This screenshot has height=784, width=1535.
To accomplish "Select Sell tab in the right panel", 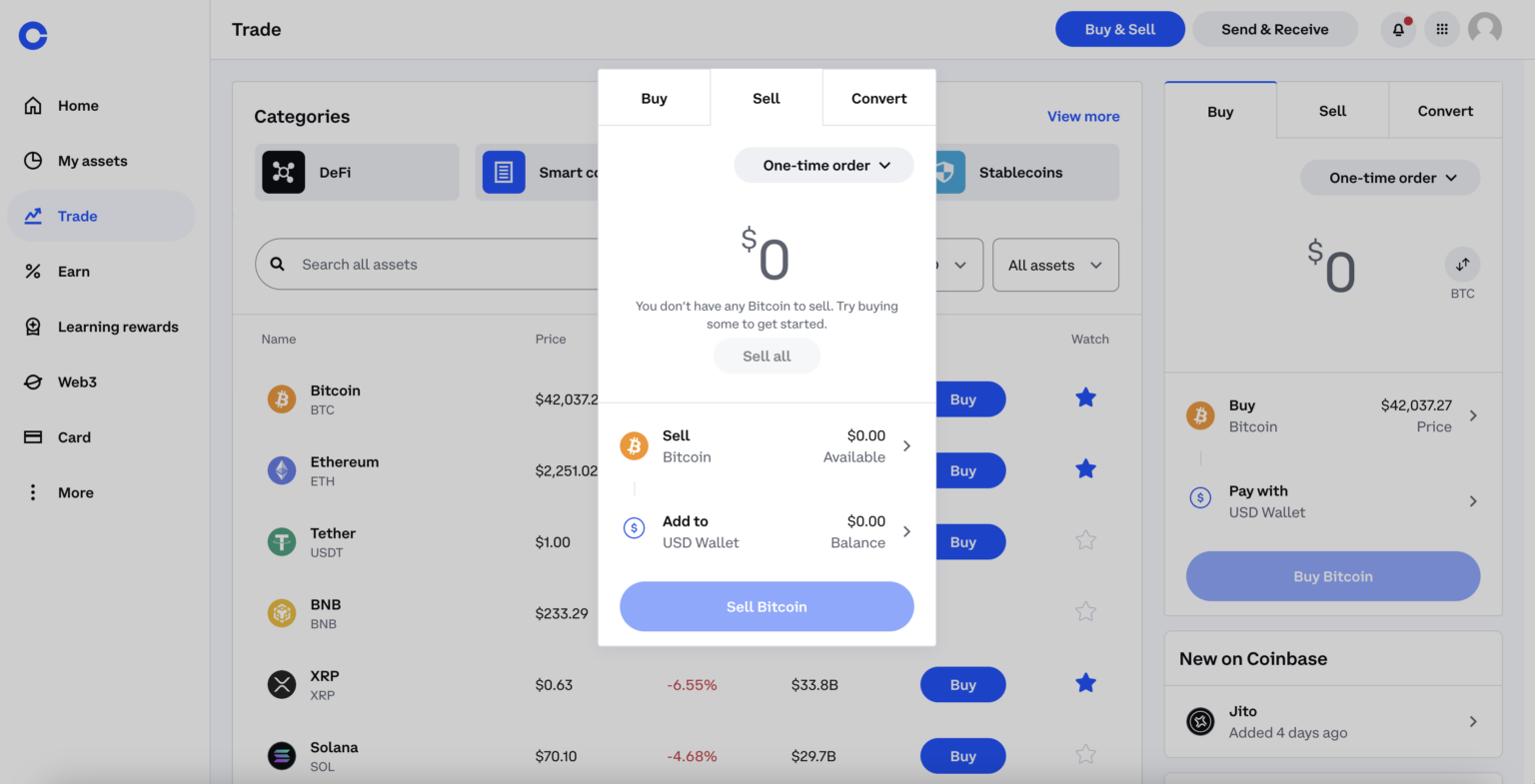I will click(x=1333, y=111).
